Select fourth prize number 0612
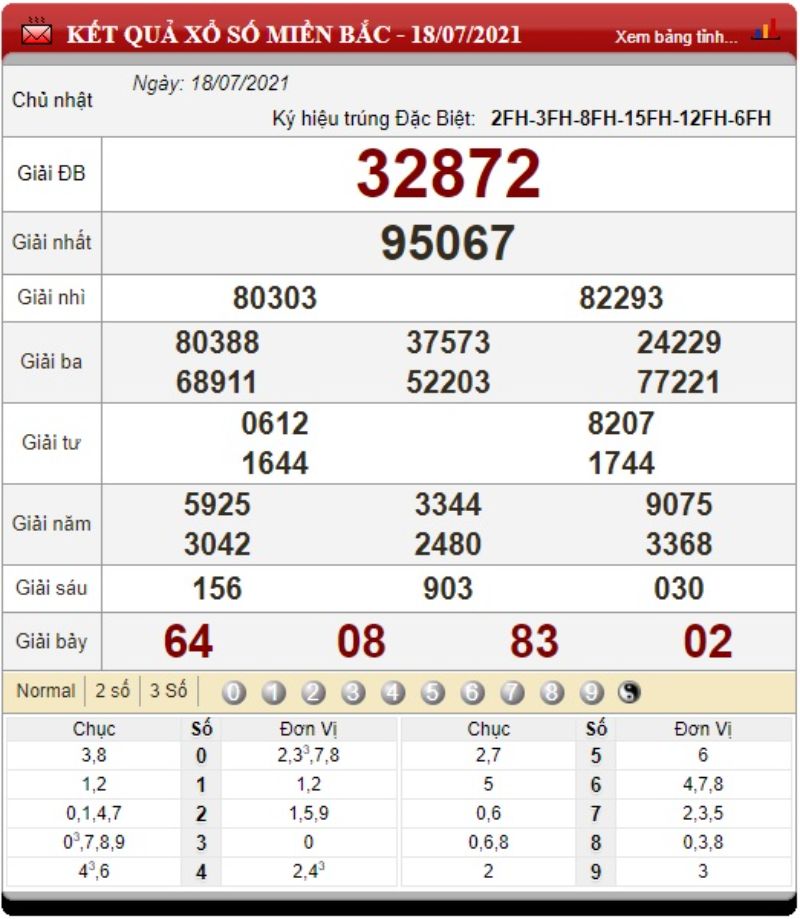The width and height of the screenshot is (800, 919). point(275,423)
